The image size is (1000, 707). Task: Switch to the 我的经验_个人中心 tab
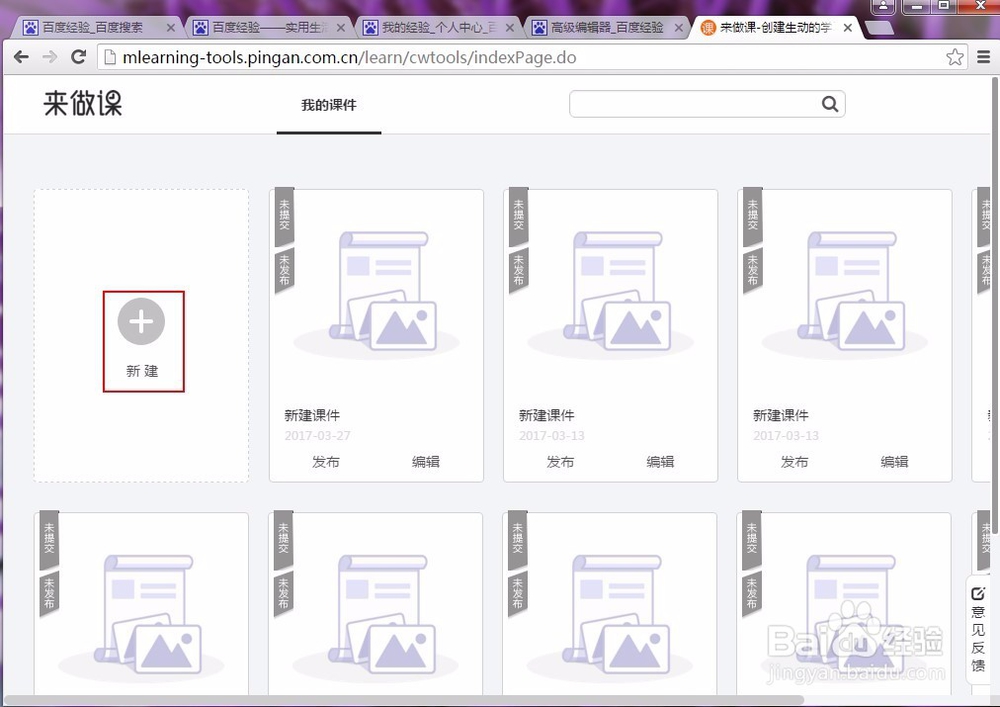[x=437, y=28]
